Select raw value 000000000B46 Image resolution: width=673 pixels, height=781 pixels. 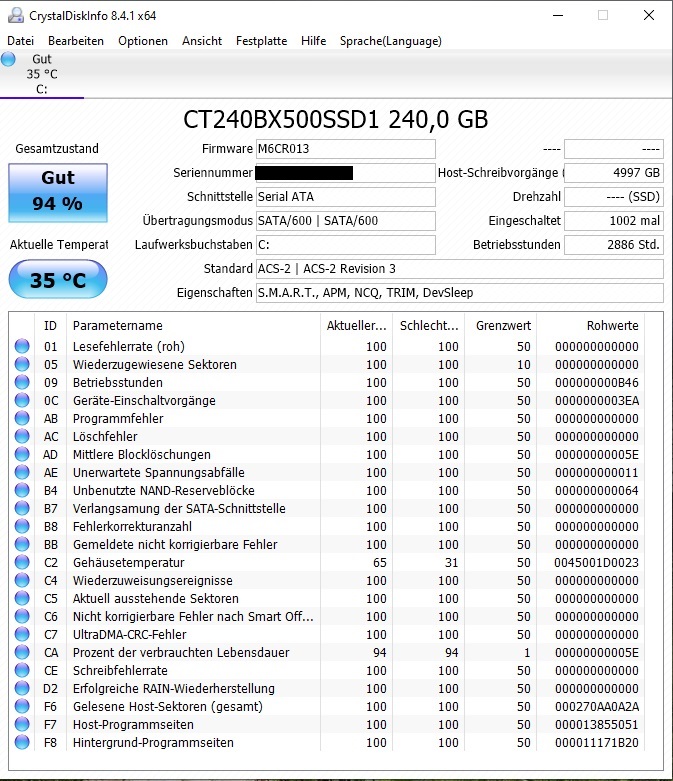[x=597, y=382]
